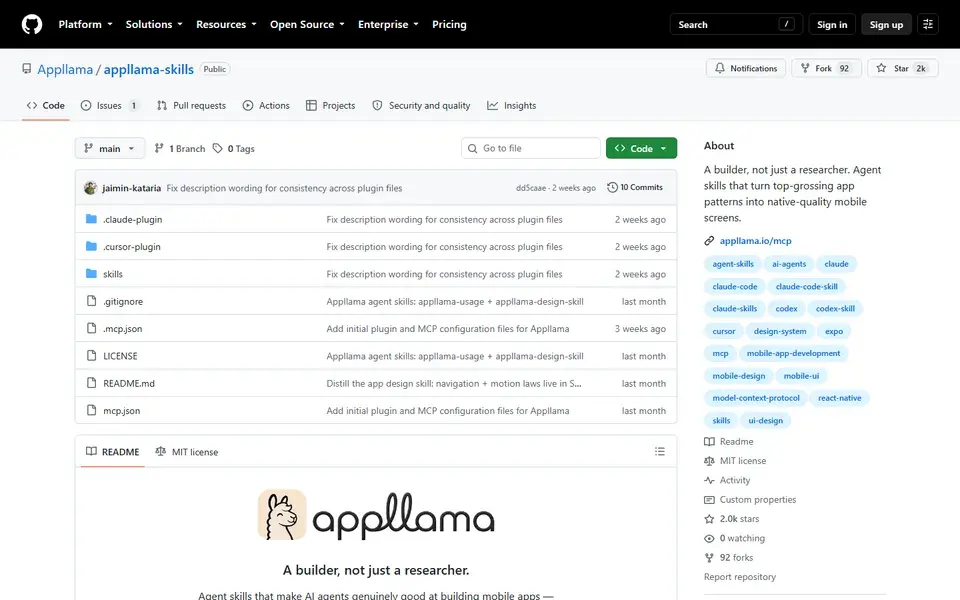
Task: Open the README.md file
Action: pos(129,383)
